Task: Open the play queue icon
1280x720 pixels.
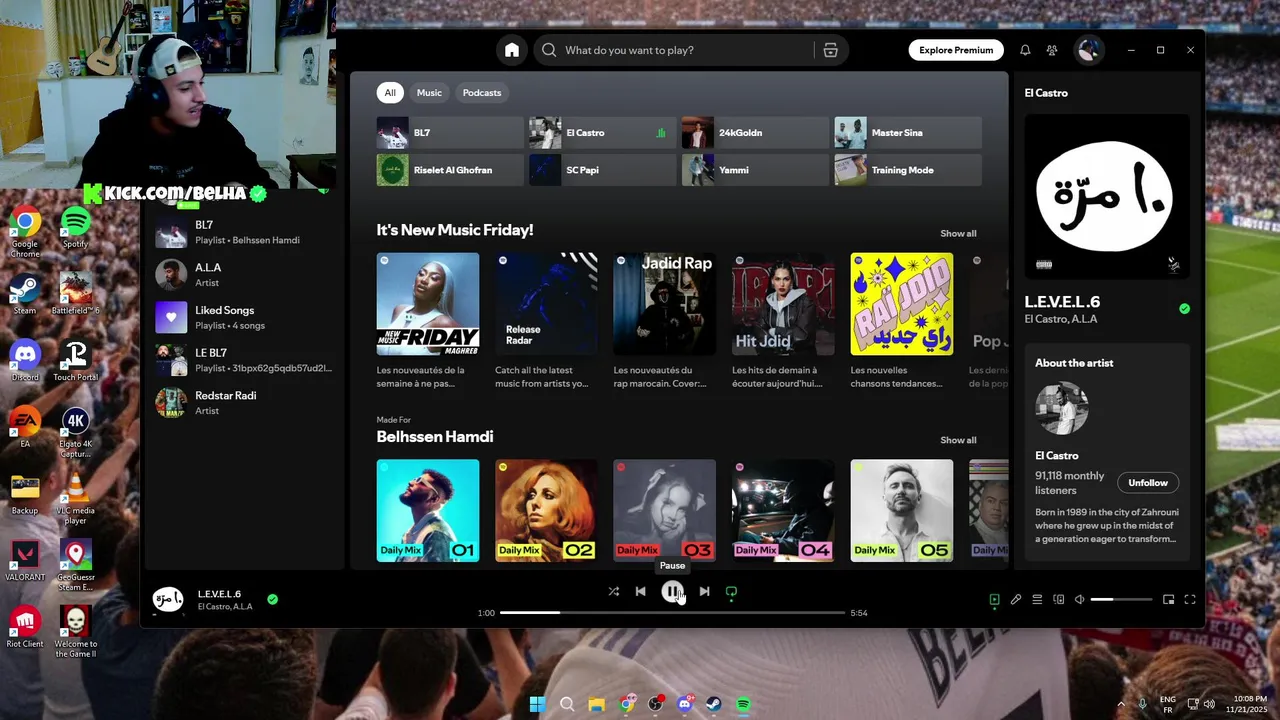Action: click(x=1037, y=600)
